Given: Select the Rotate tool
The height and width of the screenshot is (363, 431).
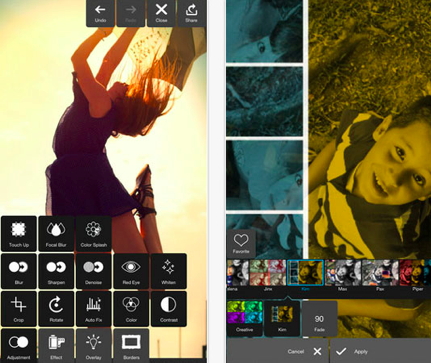Looking at the screenshot, I should pyautogui.click(x=56, y=309).
